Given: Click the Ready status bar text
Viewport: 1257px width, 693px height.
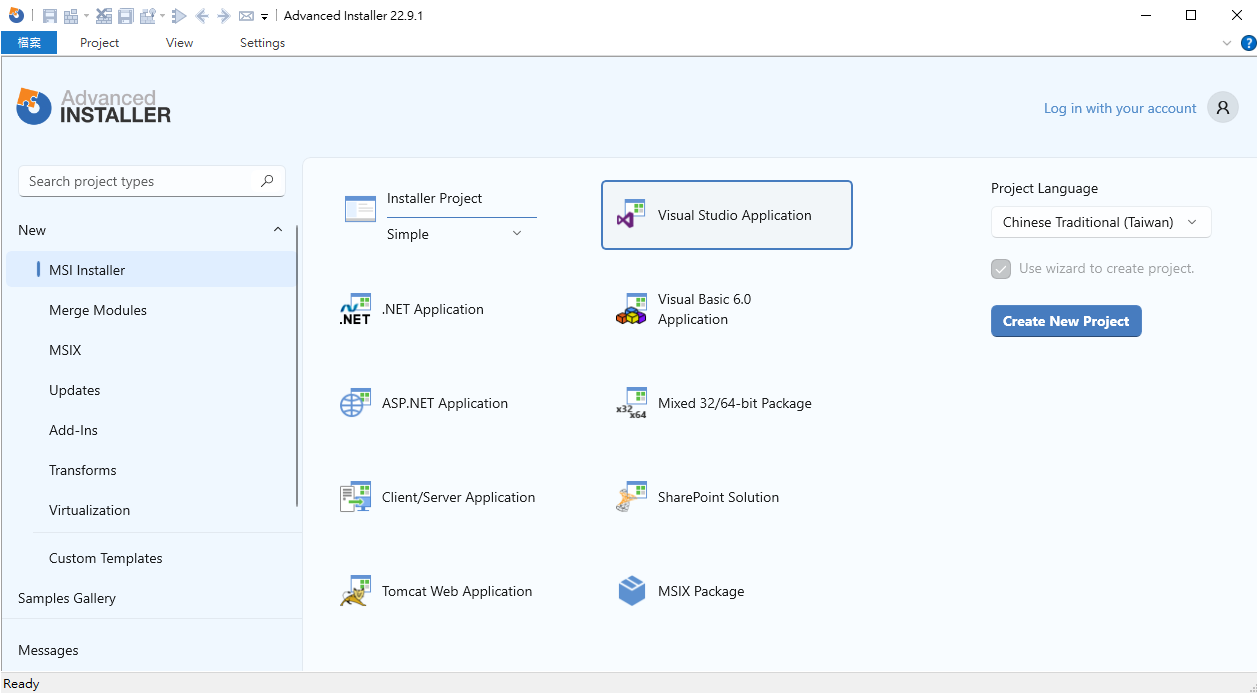Looking at the screenshot, I should click(21, 684).
